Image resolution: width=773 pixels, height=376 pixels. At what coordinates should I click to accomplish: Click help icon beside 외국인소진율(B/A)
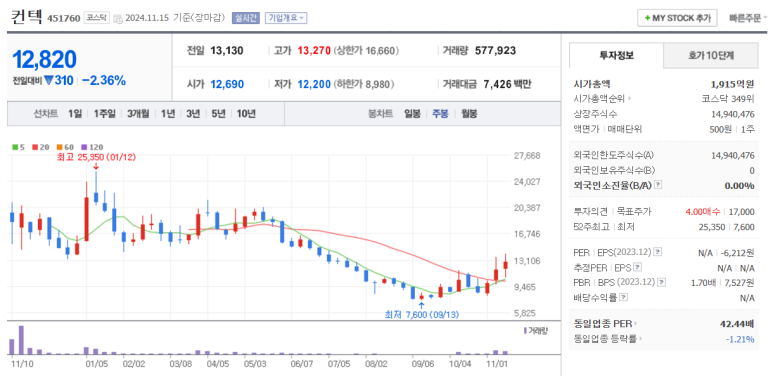658,185
